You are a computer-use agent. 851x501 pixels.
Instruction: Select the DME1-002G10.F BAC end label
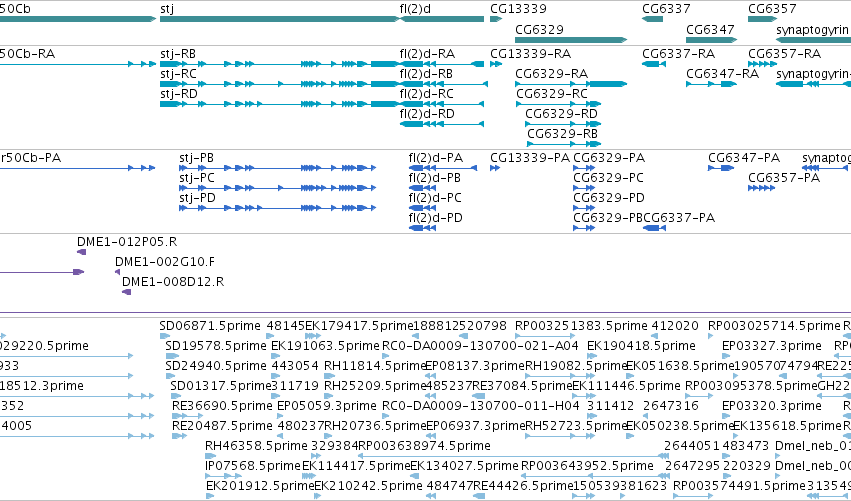point(165,262)
